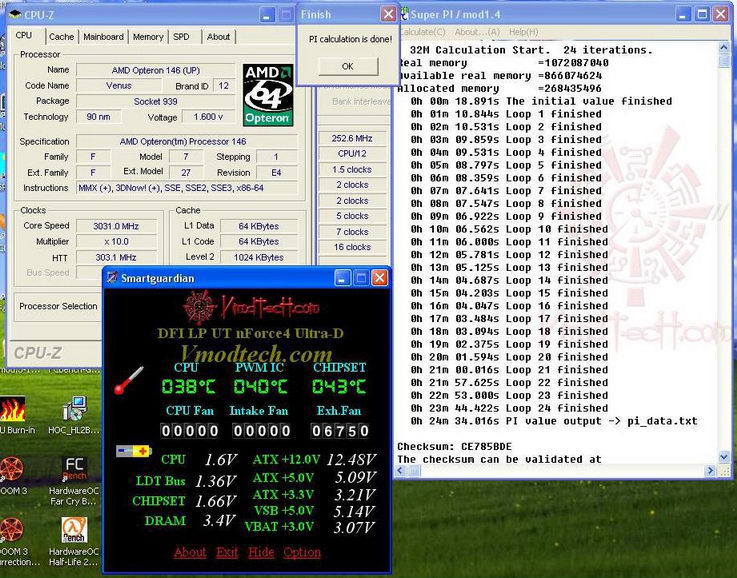Switch to the Cache tab in CPU-Z
This screenshot has width=737, height=578.
coord(61,37)
